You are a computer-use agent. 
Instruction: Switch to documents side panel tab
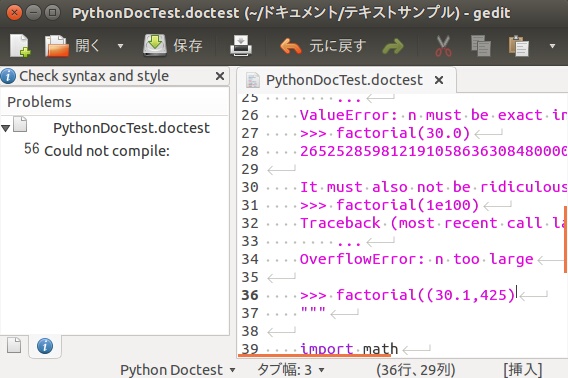[x=14, y=345]
